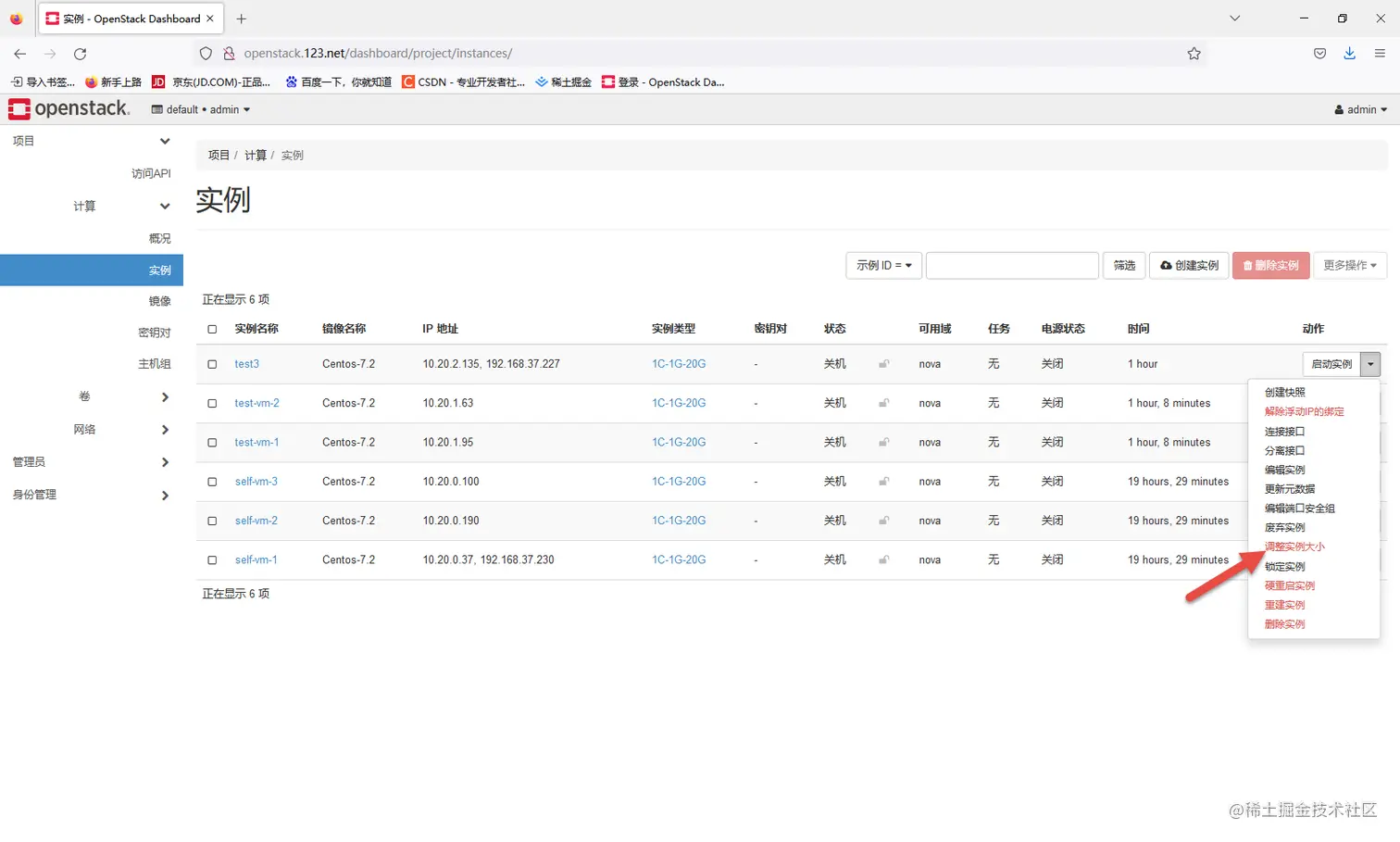The image size is (1400, 842).
Task: Open 镜像 in the sidebar
Action: click(x=160, y=301)
